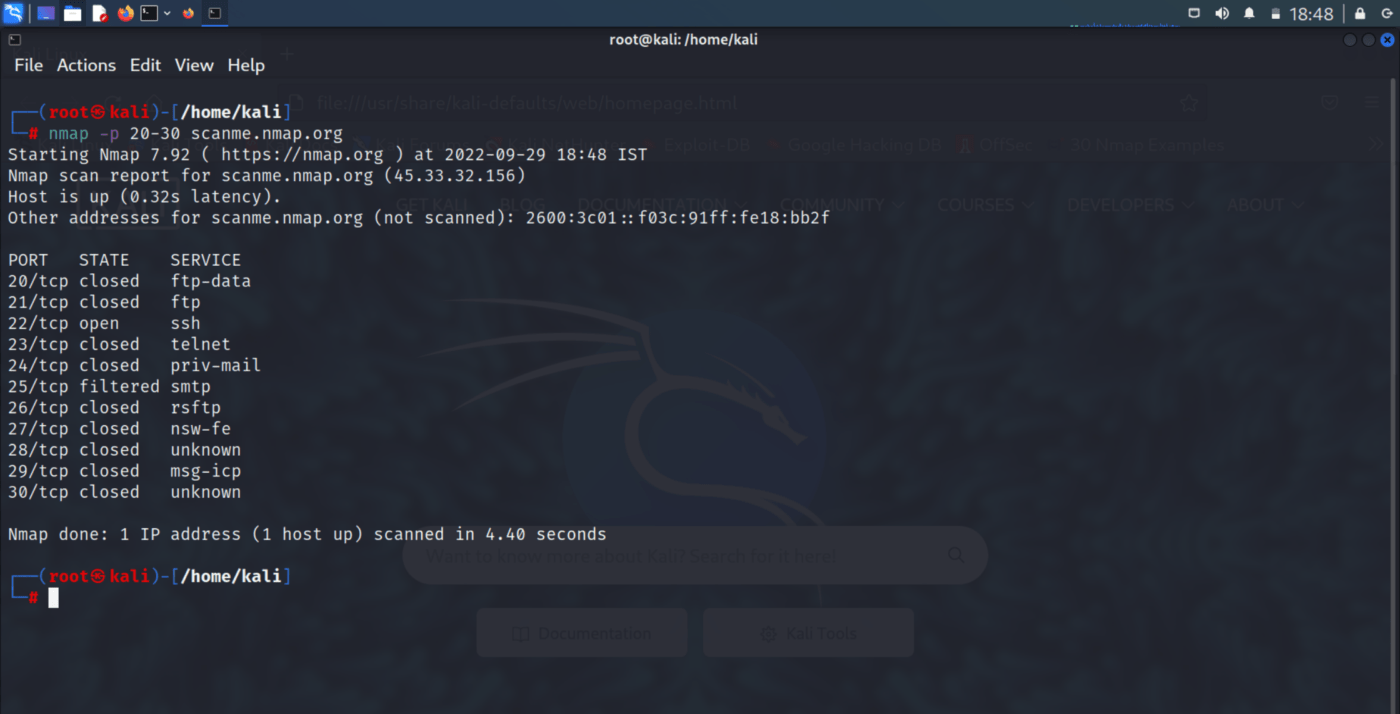Open the Help menu
Screen dimensions: 1400x714
[x=245, y=65]
